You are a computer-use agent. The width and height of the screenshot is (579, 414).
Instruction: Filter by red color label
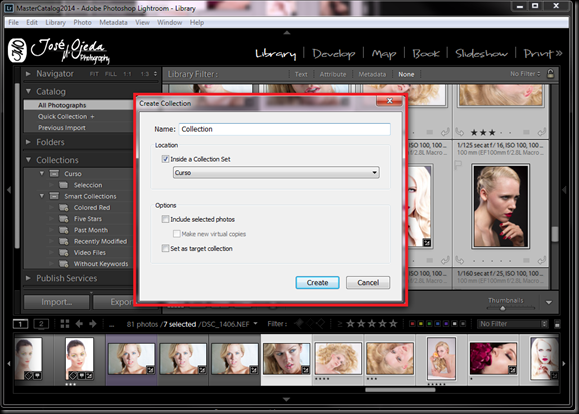coord(412,324)
